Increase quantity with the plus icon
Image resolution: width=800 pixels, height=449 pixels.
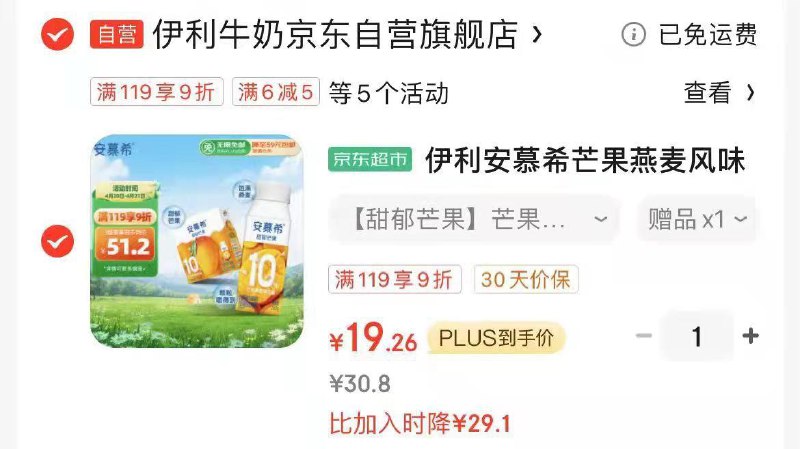click(750, 336)
